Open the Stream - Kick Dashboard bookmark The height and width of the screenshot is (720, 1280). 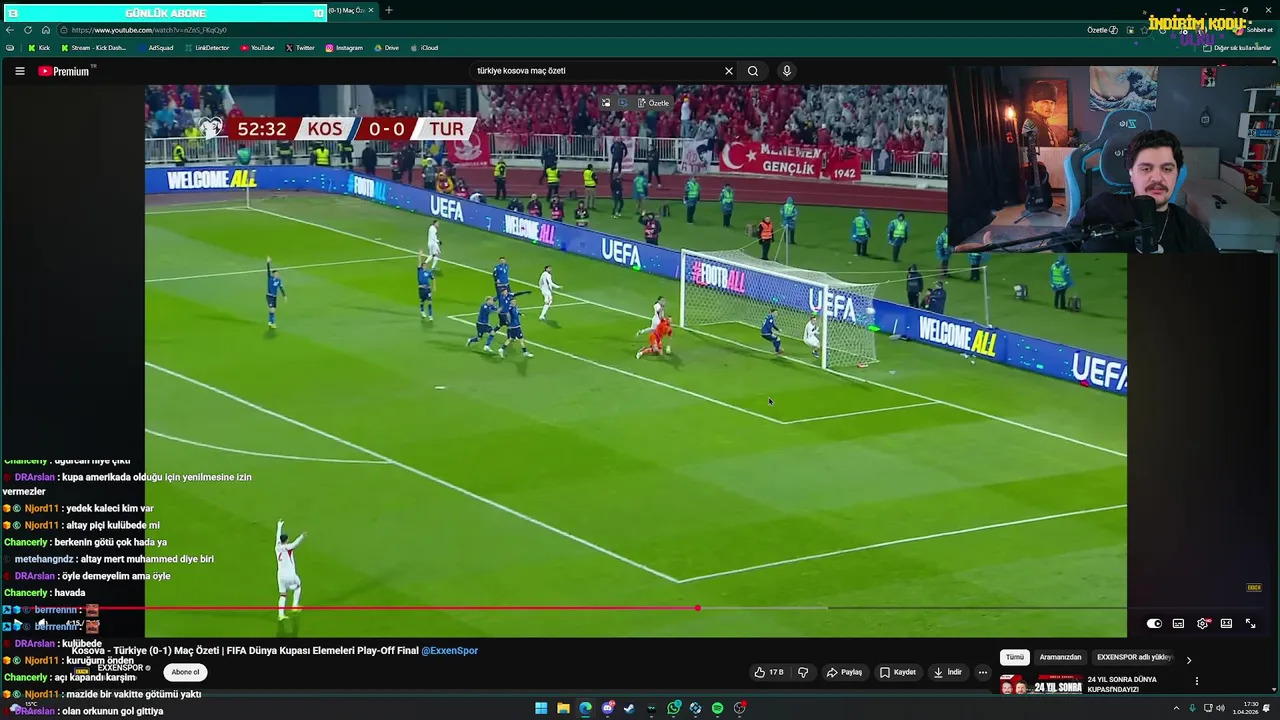pyautogui.click(x=94, y=48)
